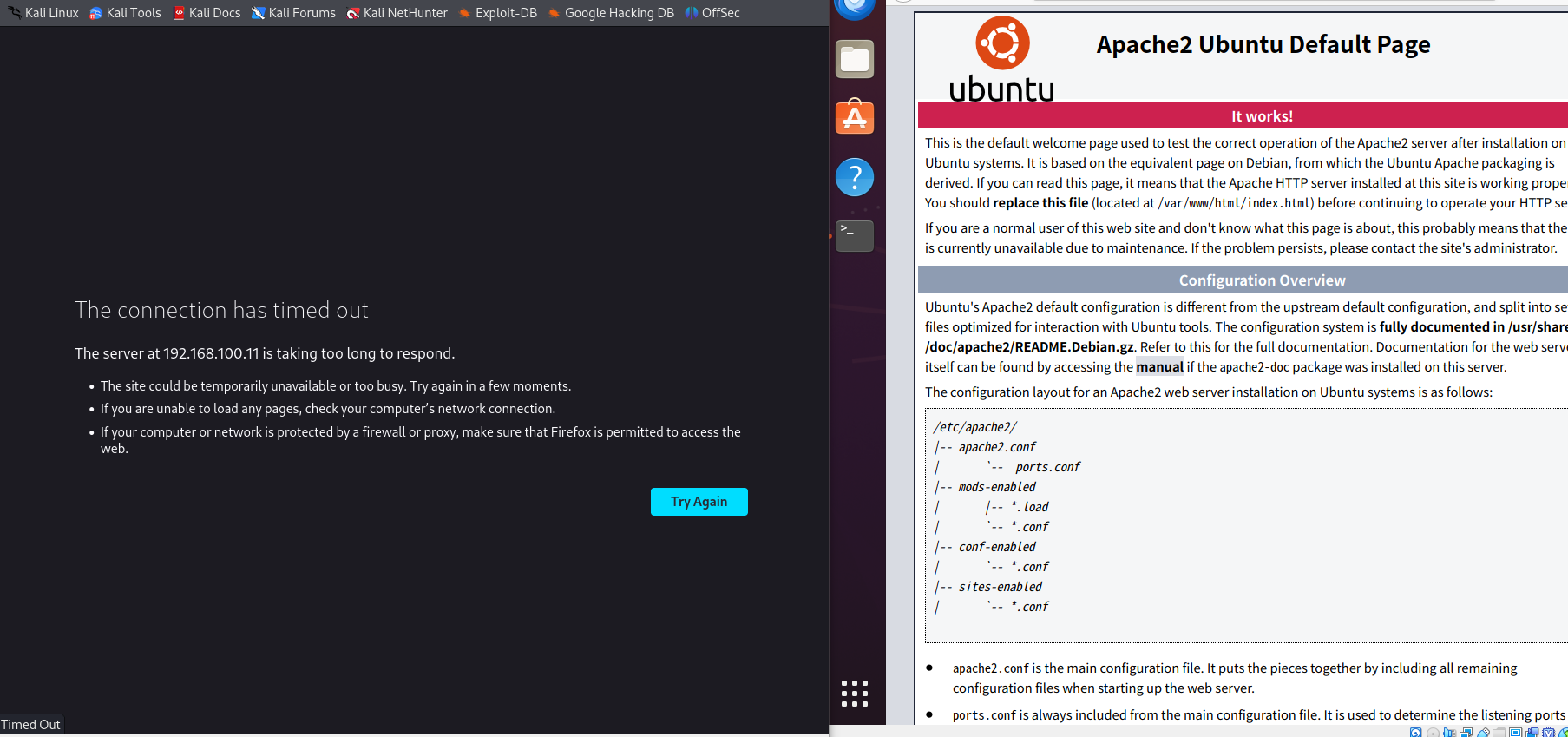Click the 'Timed Out' status text

30,725
